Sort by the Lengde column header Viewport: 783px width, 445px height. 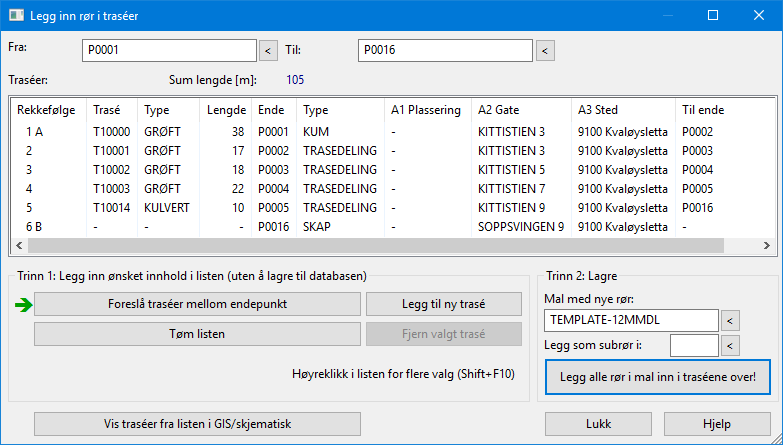click(x=226, y=110)
